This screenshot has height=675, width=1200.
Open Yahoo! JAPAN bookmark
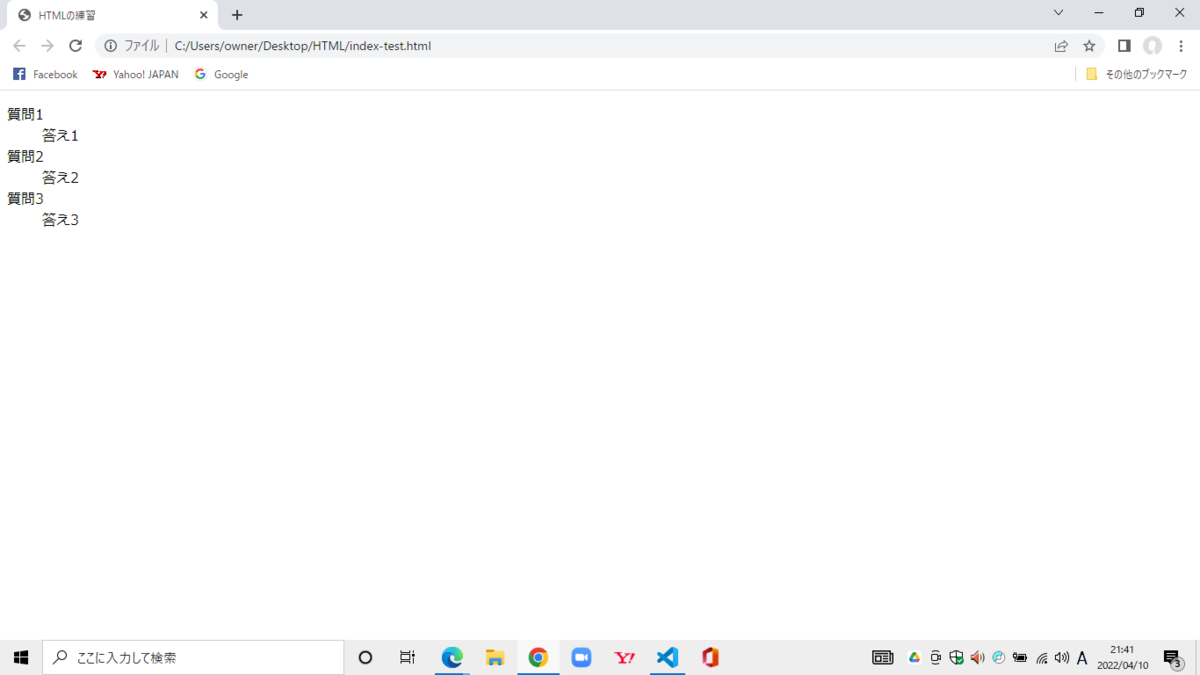pyautogui.click(x=134, y=74)
